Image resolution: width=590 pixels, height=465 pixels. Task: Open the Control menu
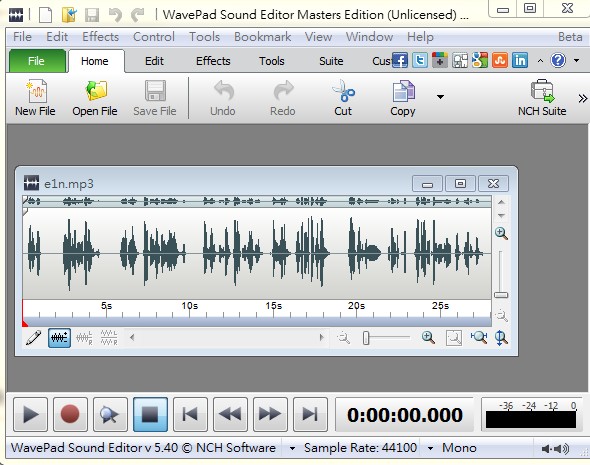click(x=154, y=37)
